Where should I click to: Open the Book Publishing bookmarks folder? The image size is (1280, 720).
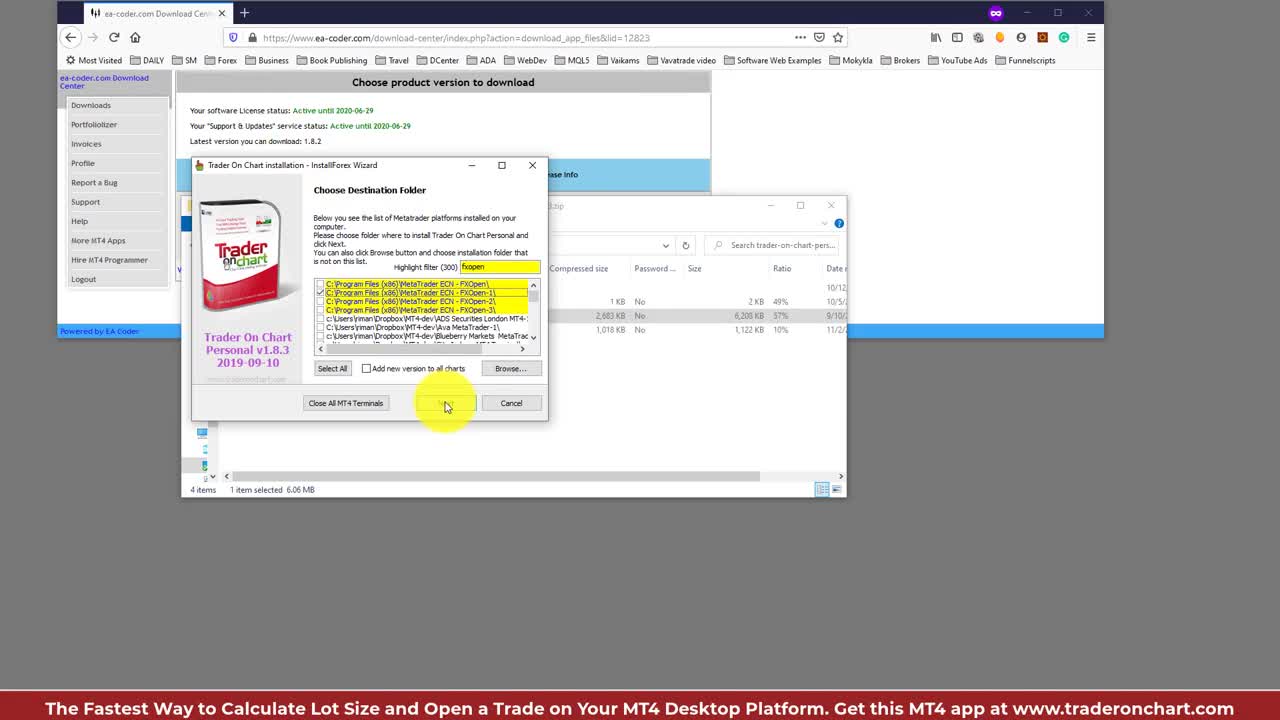331,60
